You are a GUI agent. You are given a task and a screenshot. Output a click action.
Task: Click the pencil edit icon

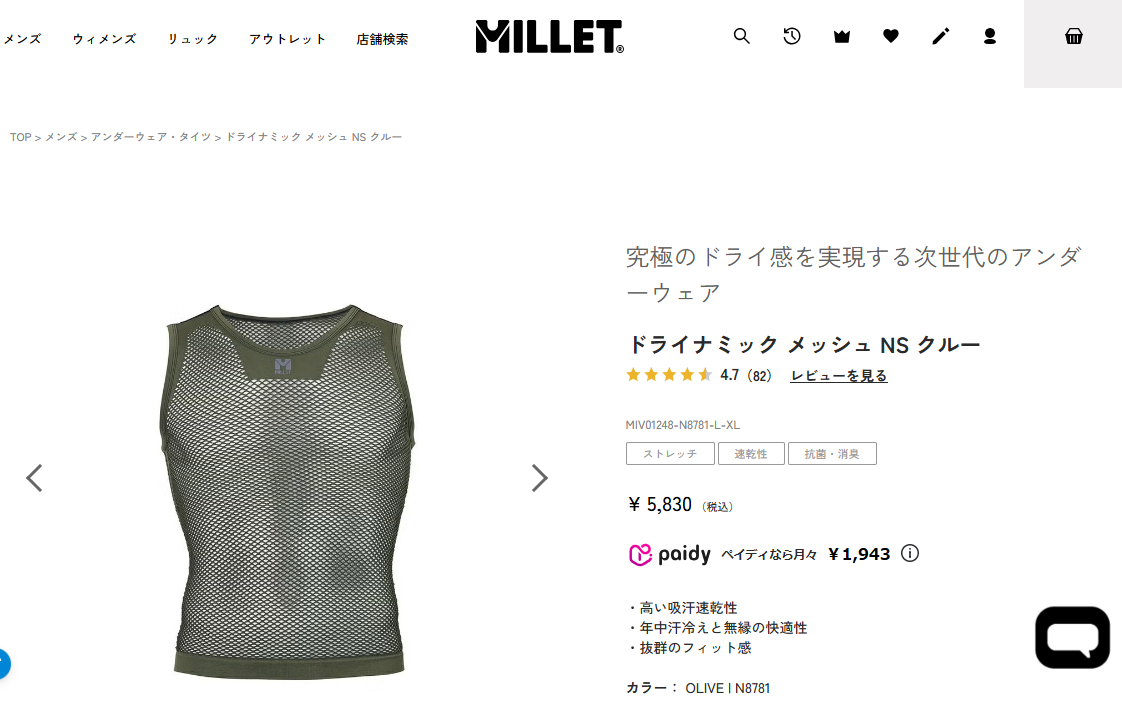pyautogui.click(x=940, y=36)
